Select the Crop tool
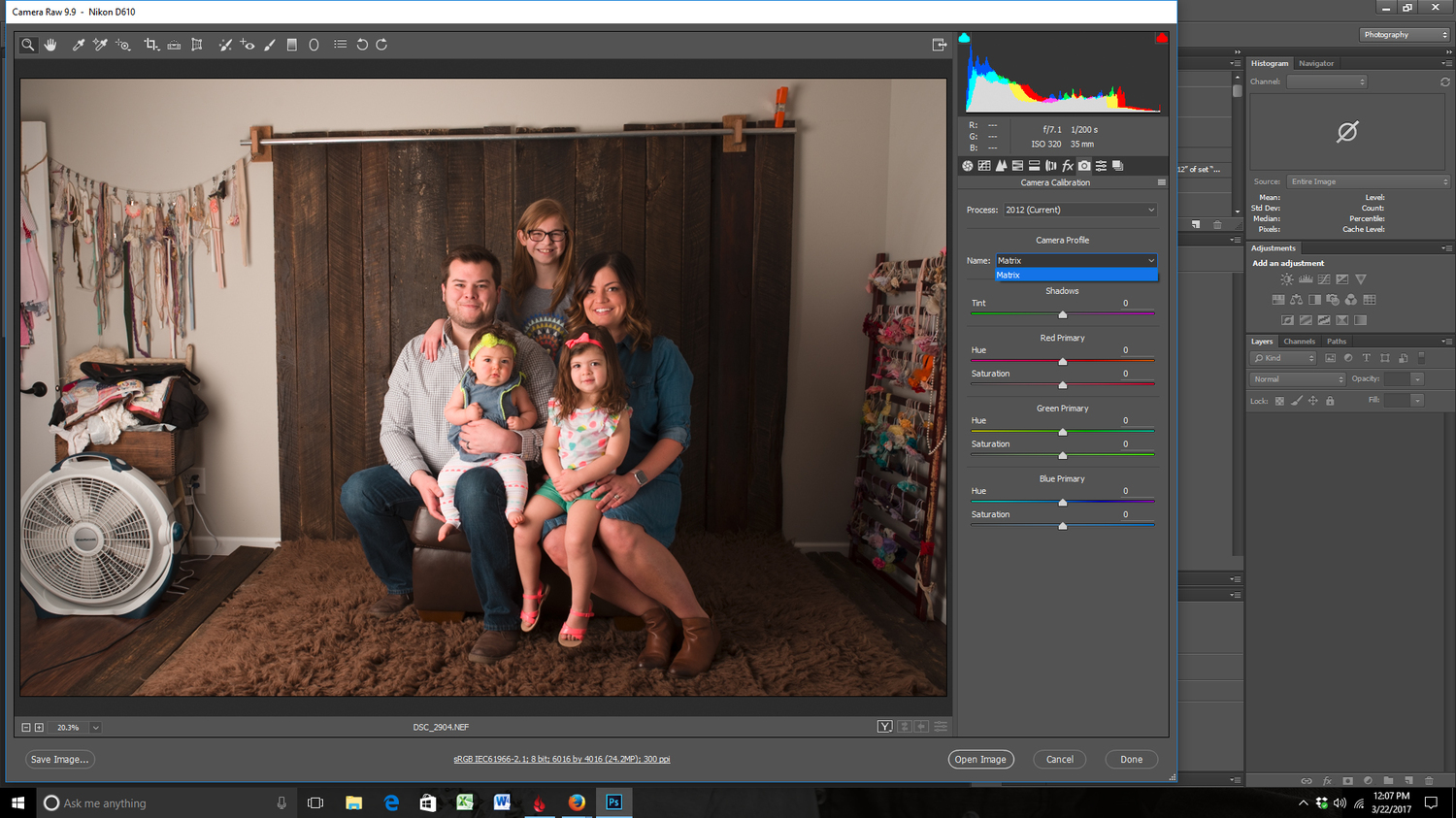The image size is (1456, 818). (151, 45)
